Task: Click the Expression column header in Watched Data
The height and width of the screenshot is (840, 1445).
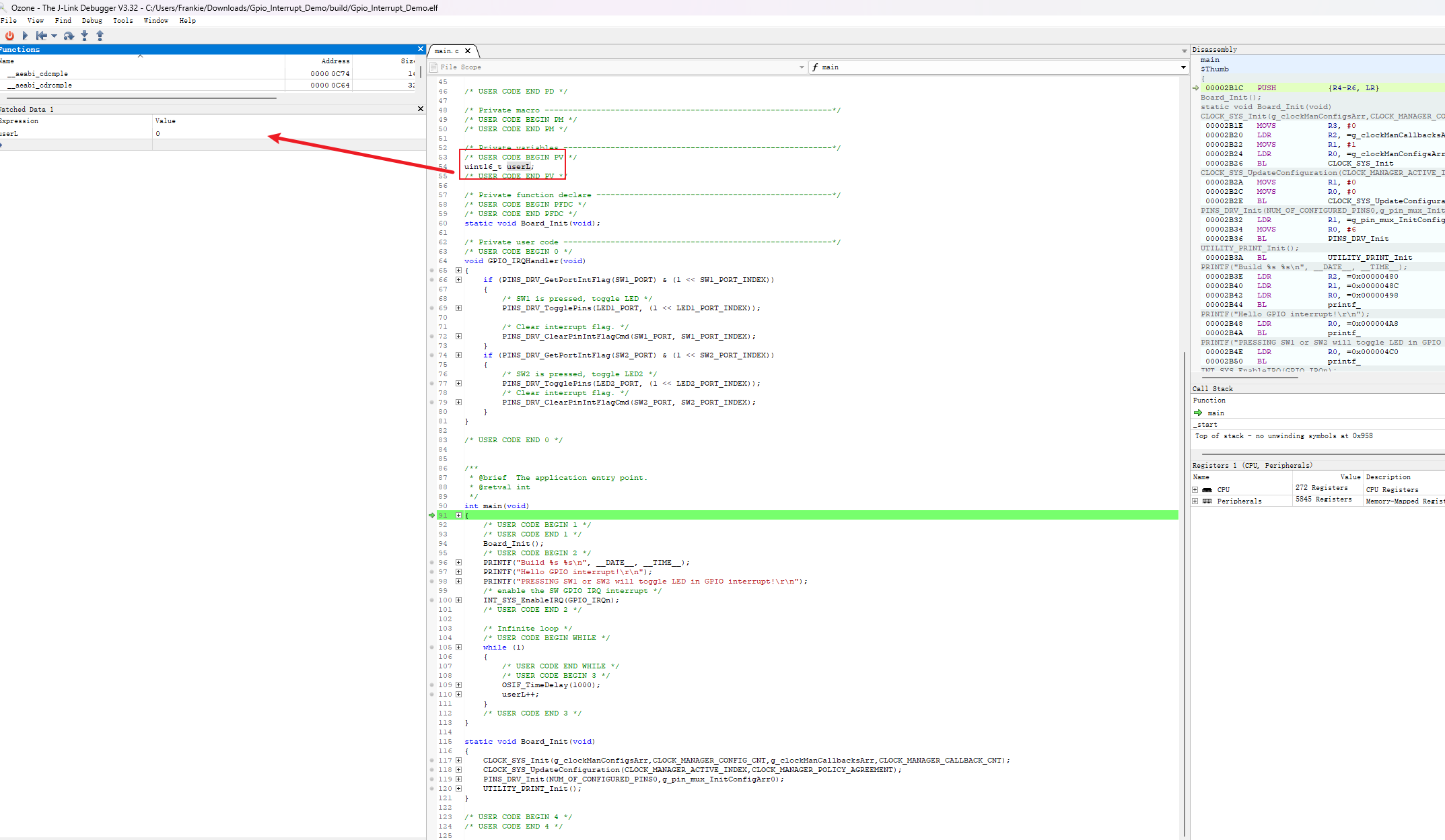Action: pyautogui.click(x=76, y=121)
